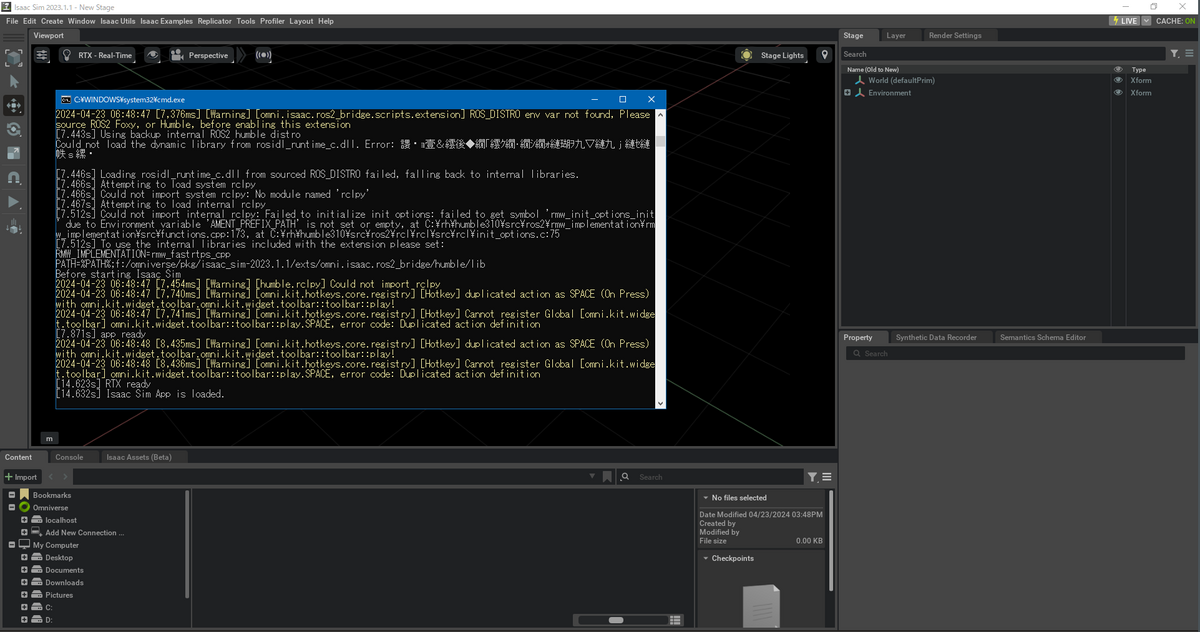Screen dimensions: 1200x632
Task: Toggle the Snap magnet tool
Action: tap(14, 177)
